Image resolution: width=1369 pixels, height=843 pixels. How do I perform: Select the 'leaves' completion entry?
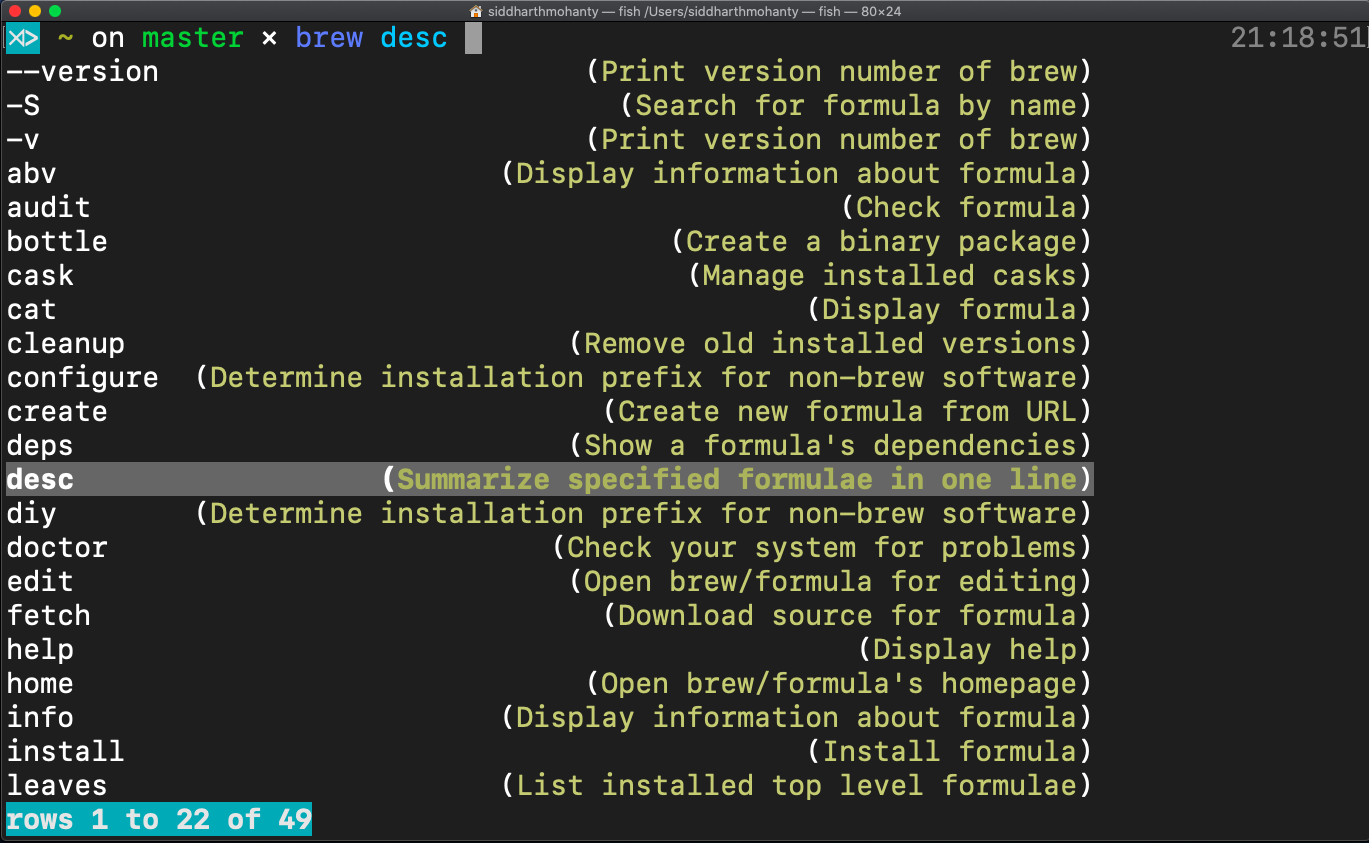[56, 785]
